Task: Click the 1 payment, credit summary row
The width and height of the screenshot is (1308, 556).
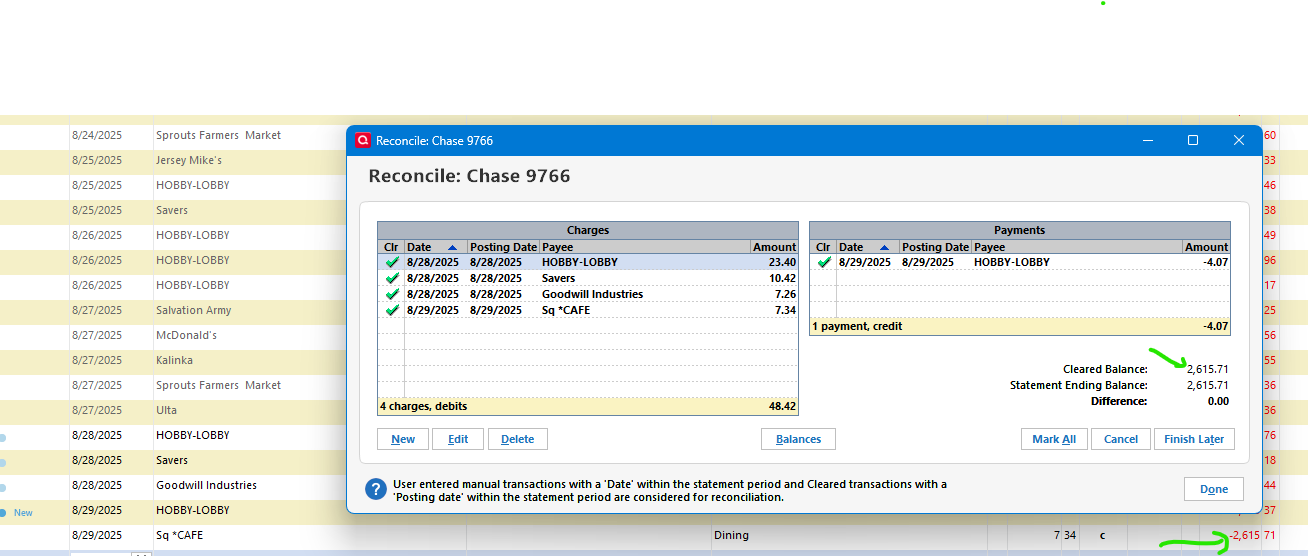Action: point(1020,326)
